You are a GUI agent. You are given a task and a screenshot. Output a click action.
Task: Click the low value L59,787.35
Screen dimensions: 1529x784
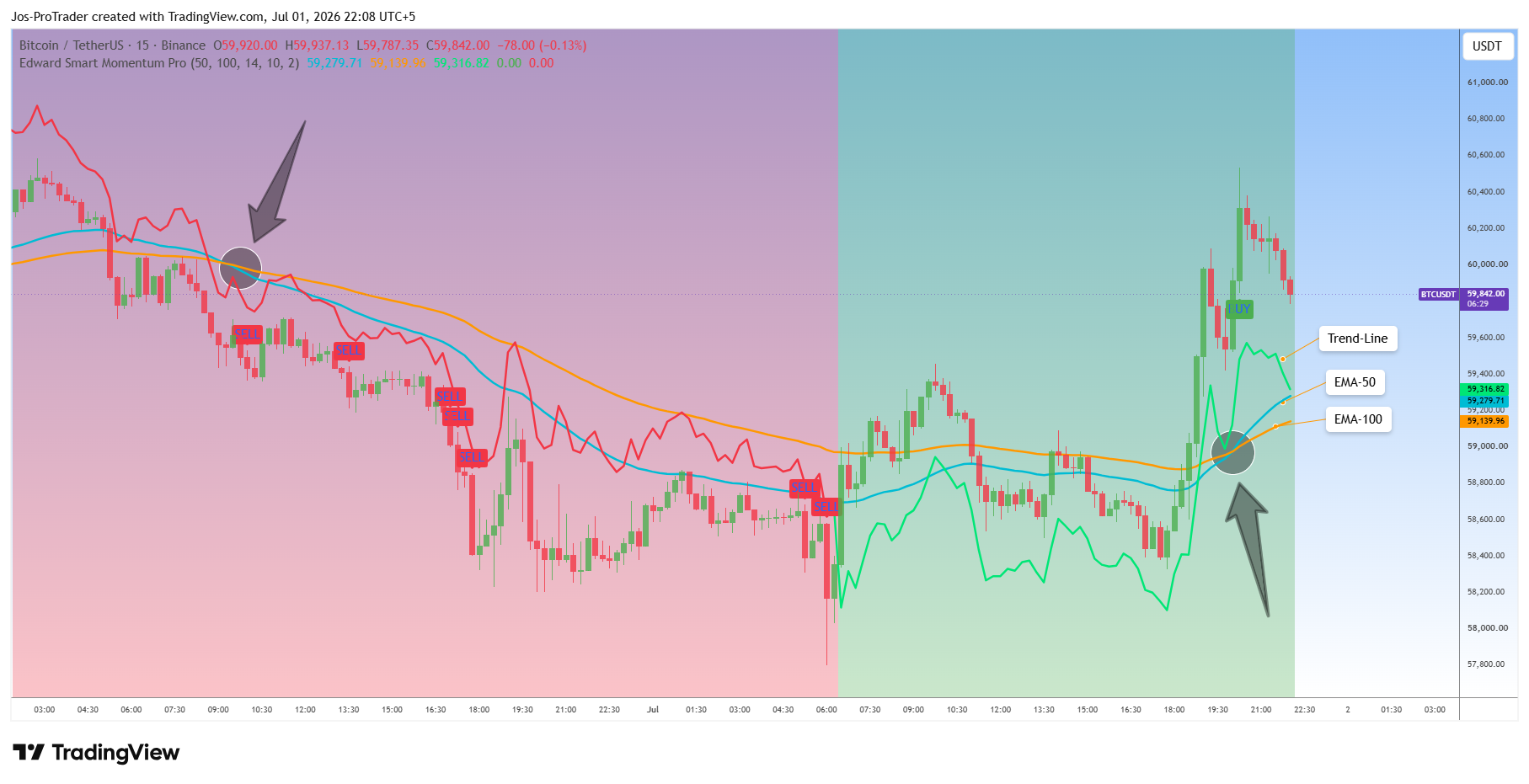pos(388,45)
